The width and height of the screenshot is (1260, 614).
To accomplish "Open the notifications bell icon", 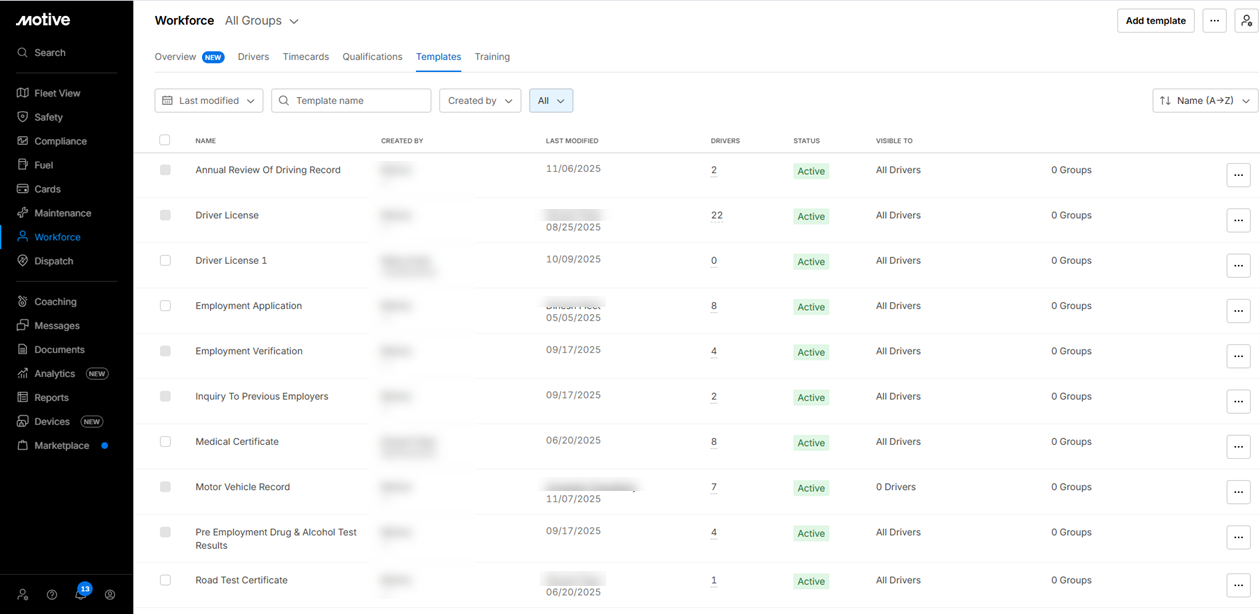I will point(81,594).
